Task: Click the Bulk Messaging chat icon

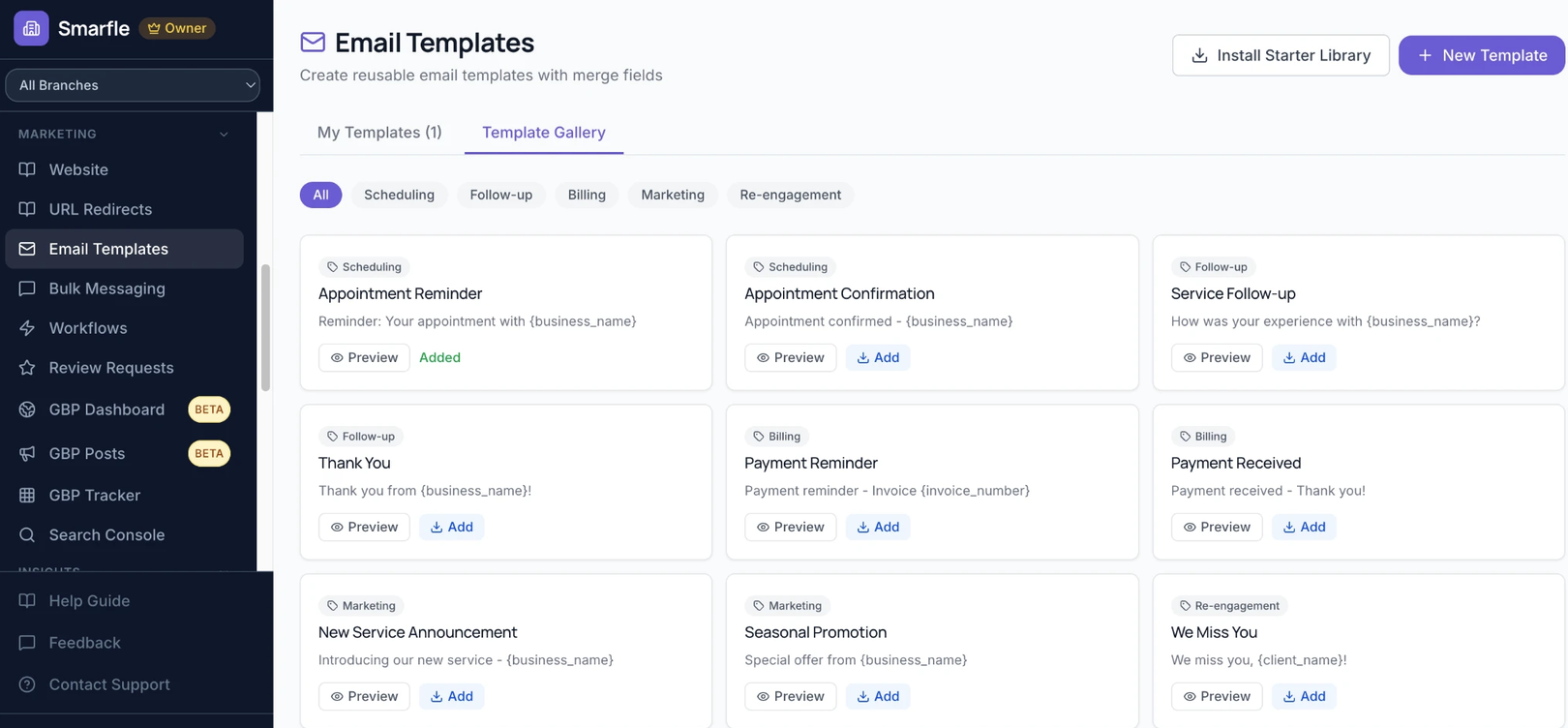Action: pyautogui.click(x=27, y=288)
